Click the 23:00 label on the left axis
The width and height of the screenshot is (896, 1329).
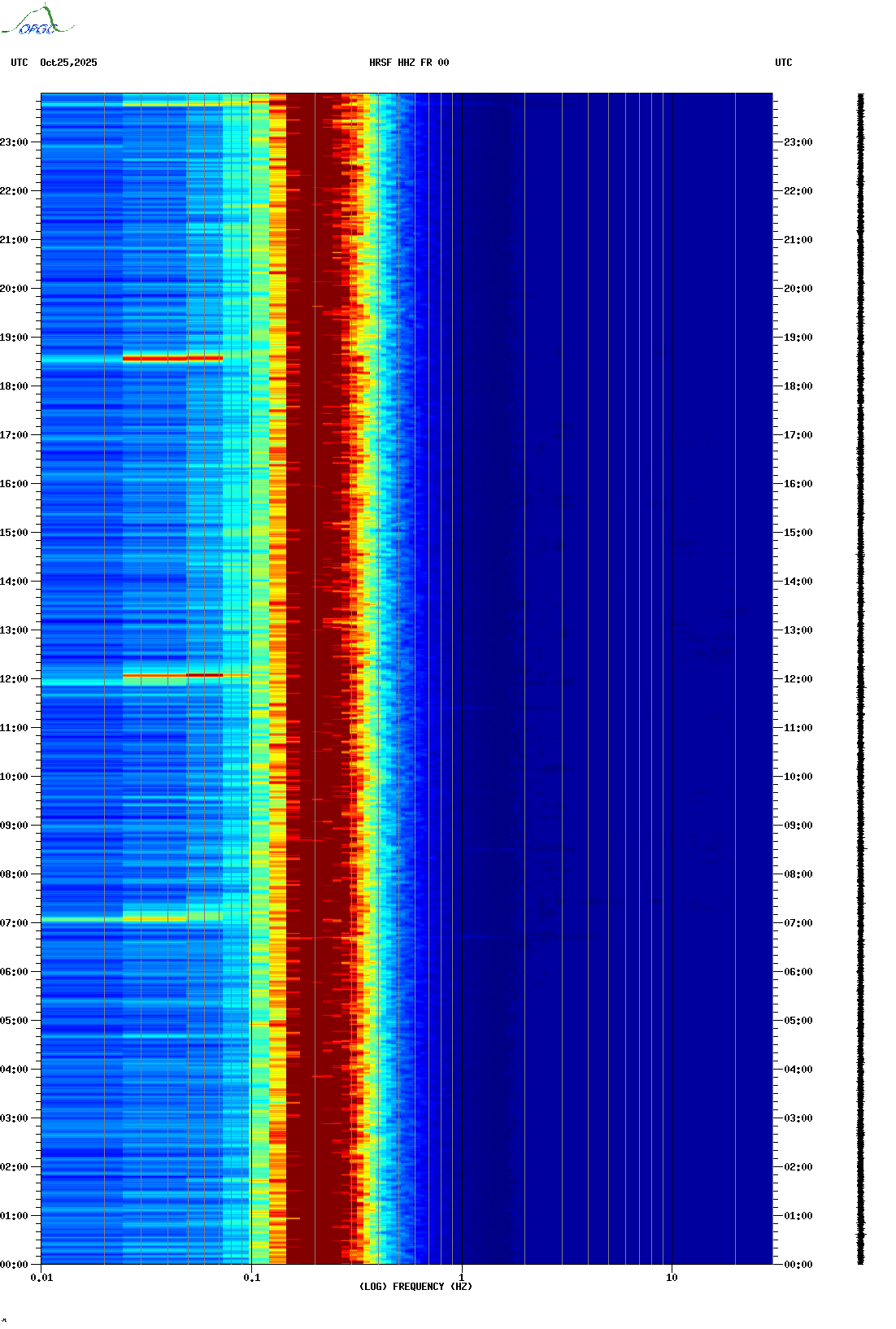click(x=14, y=142)
